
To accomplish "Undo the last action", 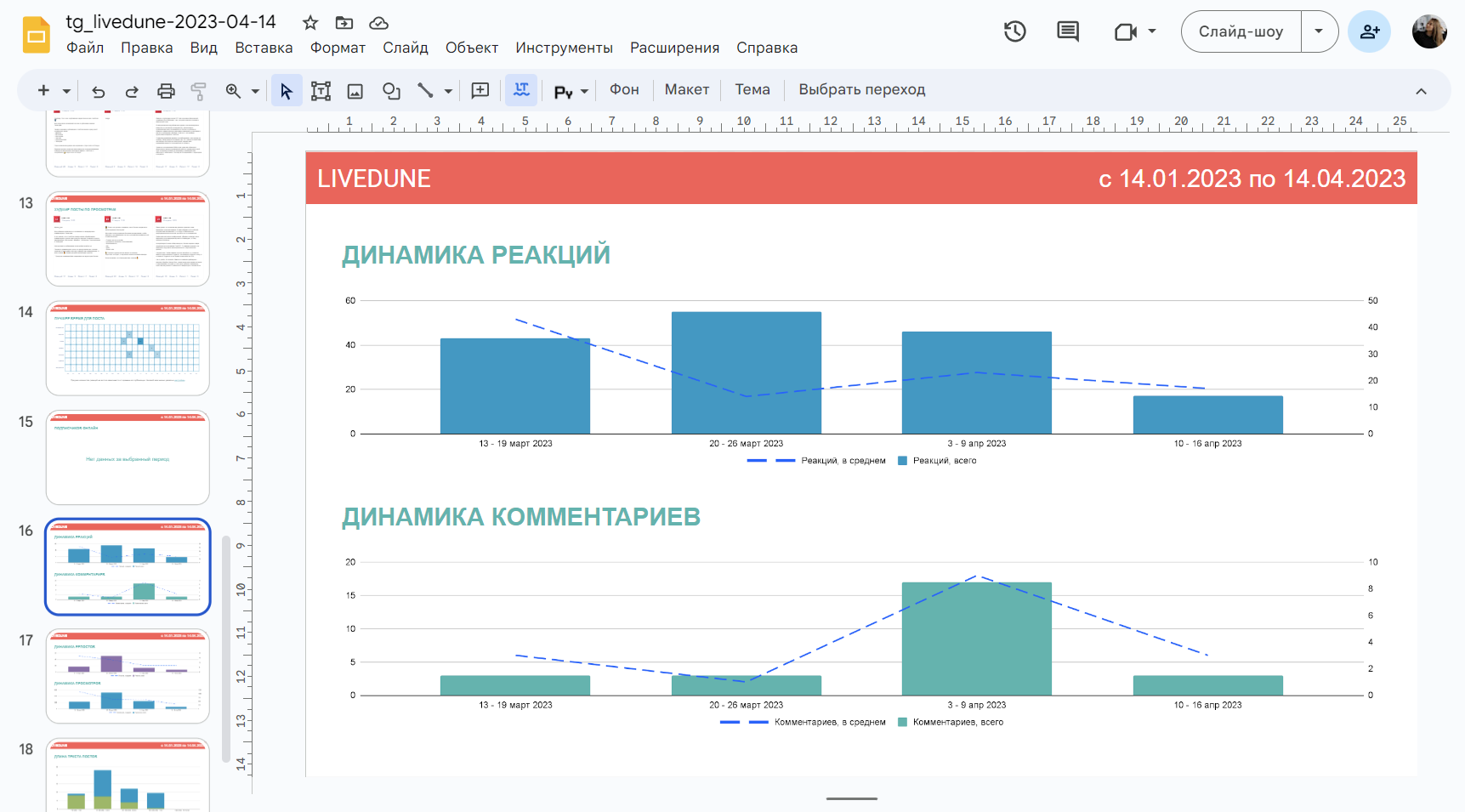I will click(99, 90).
